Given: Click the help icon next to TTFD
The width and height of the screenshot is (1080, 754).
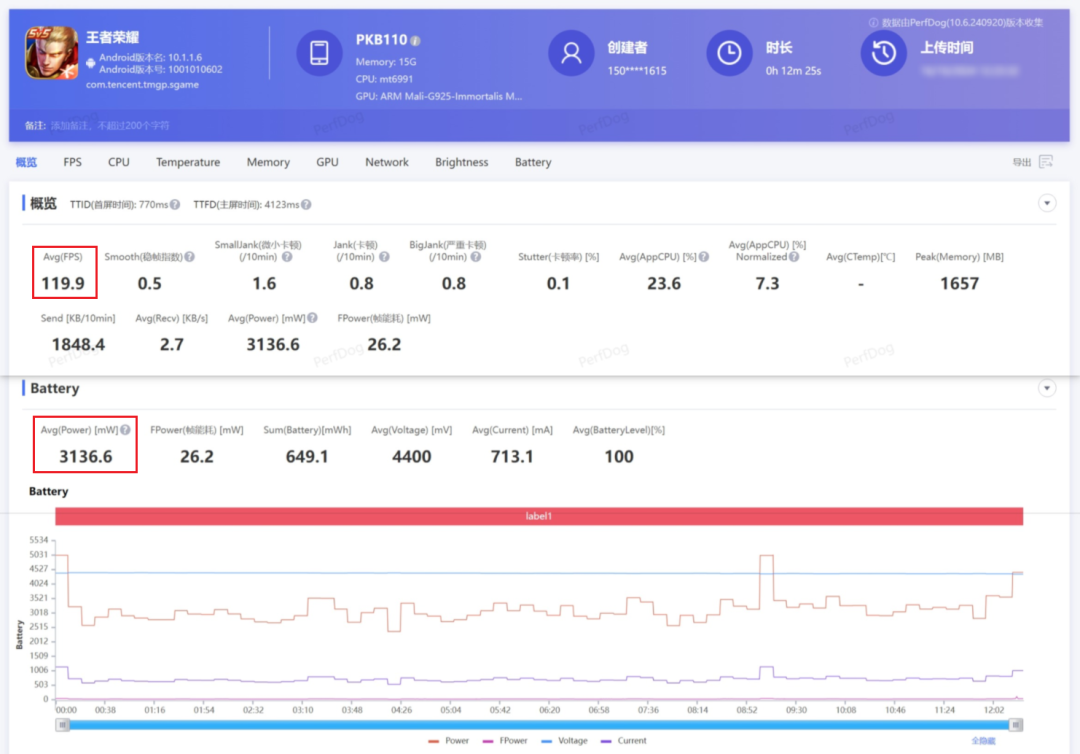Looking at the screenshot, I should tap(305, 204).
